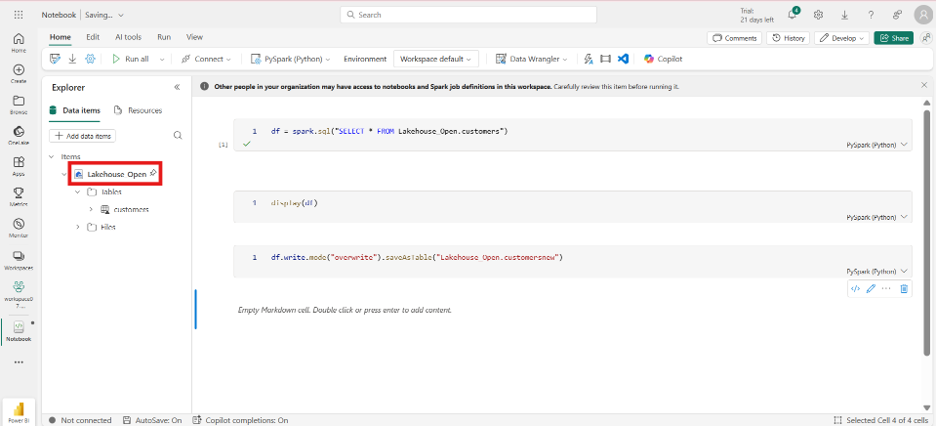
Task: Open the cell's more options ellipsis
Action: 886,289
